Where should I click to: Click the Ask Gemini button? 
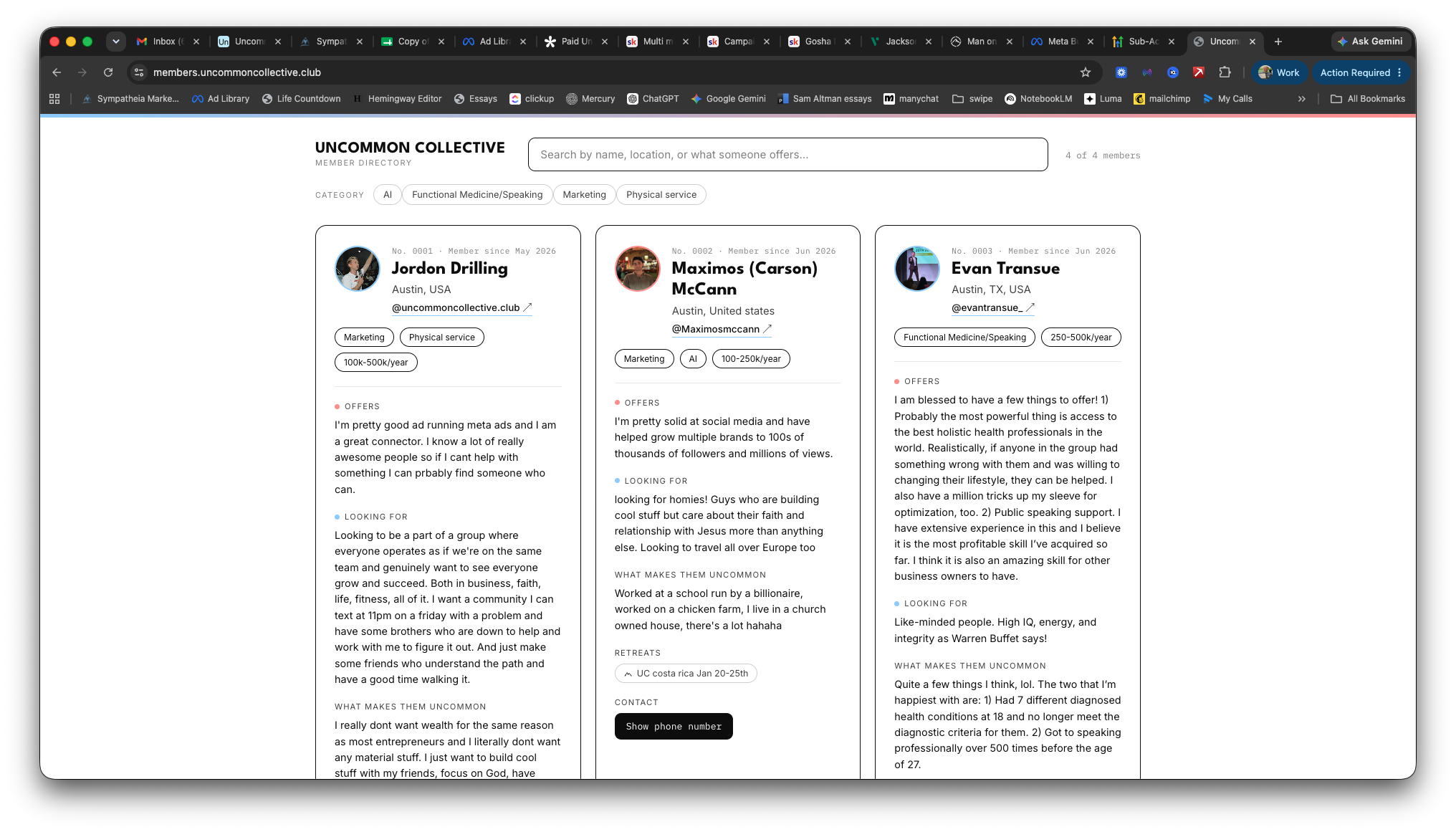pos(1369,42)
